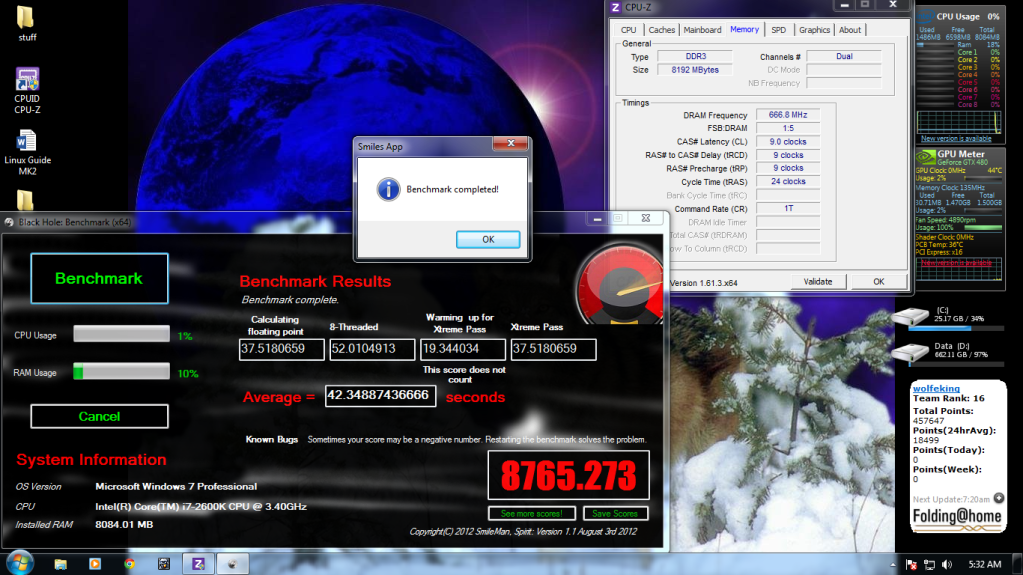Click the refresh icon beside Next Update
The height and width of the screenshot is (575, 1023).
coord(999,499)
